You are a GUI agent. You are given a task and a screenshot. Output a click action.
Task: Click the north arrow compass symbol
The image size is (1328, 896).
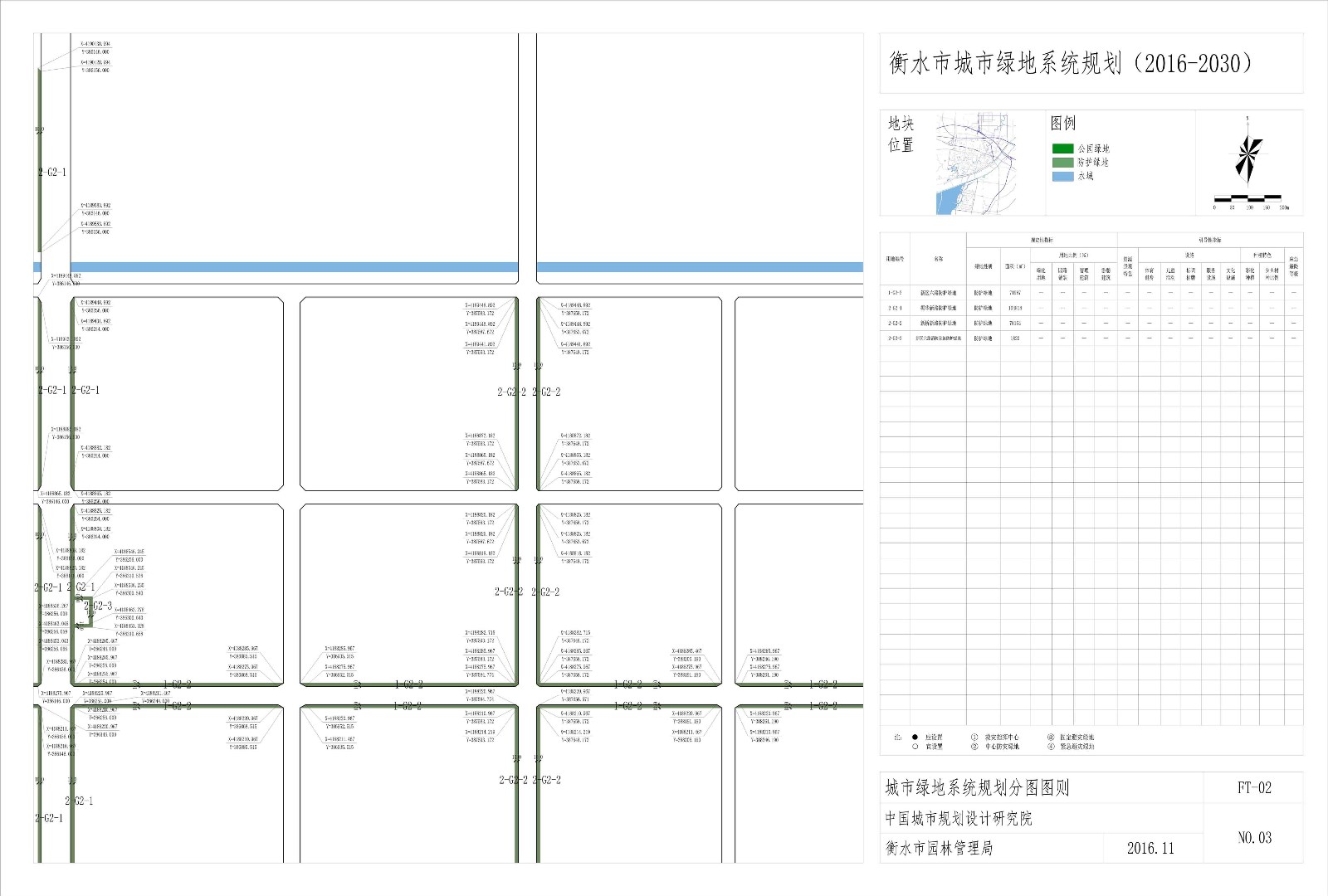pos(1247,156)
